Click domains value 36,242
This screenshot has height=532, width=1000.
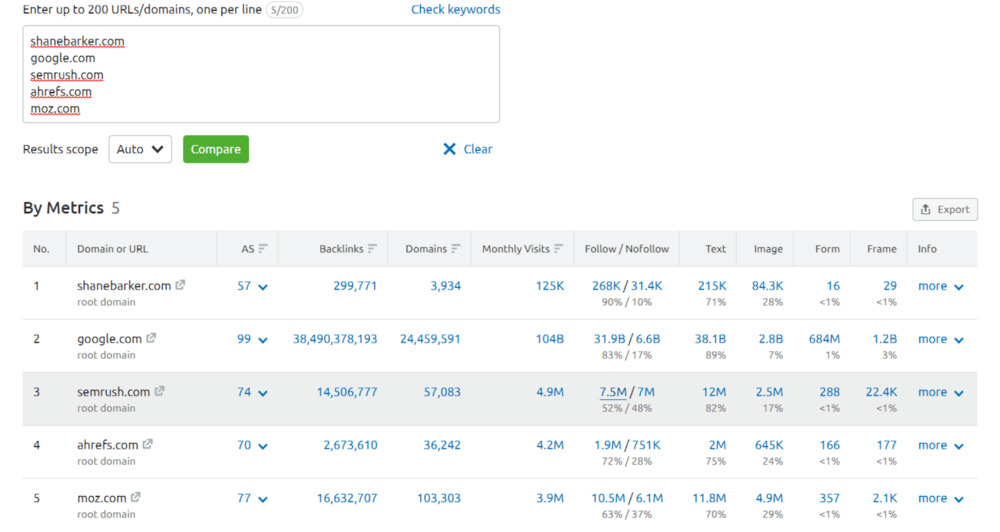pyautogui.click(x=442, y=445)
